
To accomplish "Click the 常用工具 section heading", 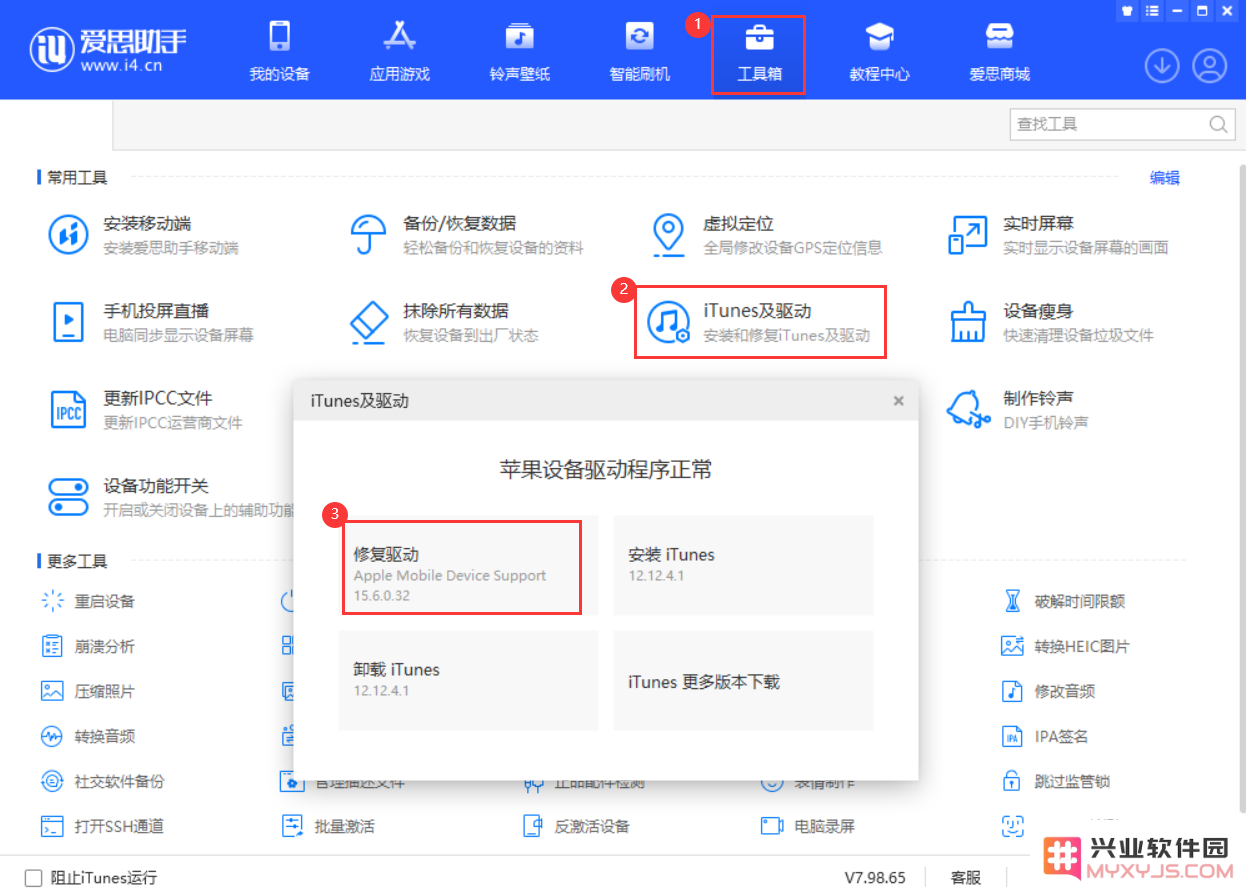I will pyautogui.click(x=77, y=178).
